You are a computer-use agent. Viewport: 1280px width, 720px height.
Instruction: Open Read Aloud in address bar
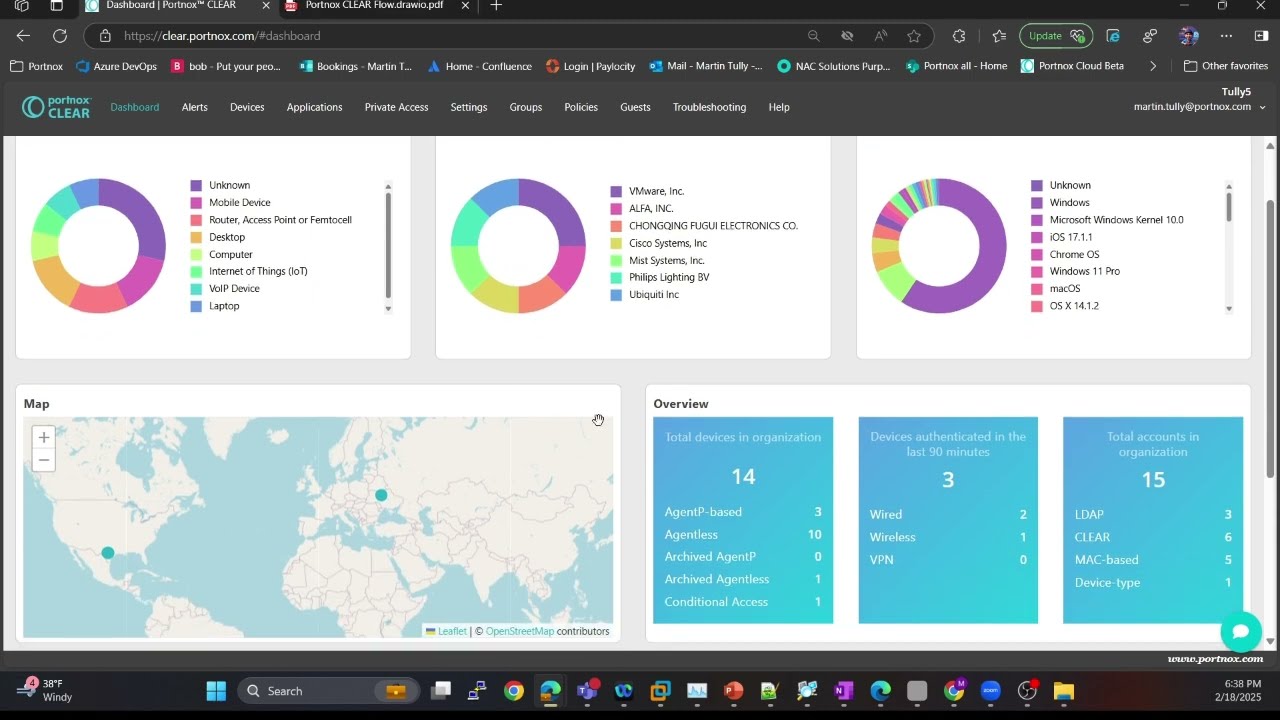(881, 36)
